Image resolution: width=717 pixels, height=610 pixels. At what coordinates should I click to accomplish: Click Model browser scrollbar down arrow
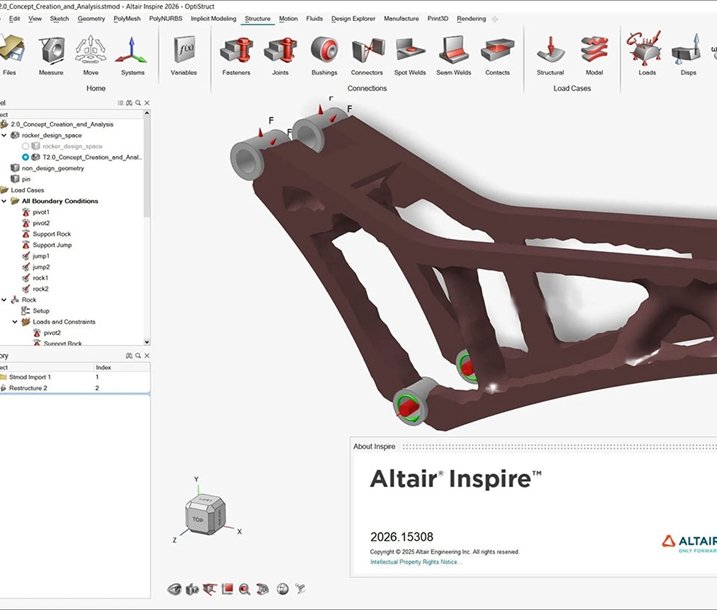point(147,342)
